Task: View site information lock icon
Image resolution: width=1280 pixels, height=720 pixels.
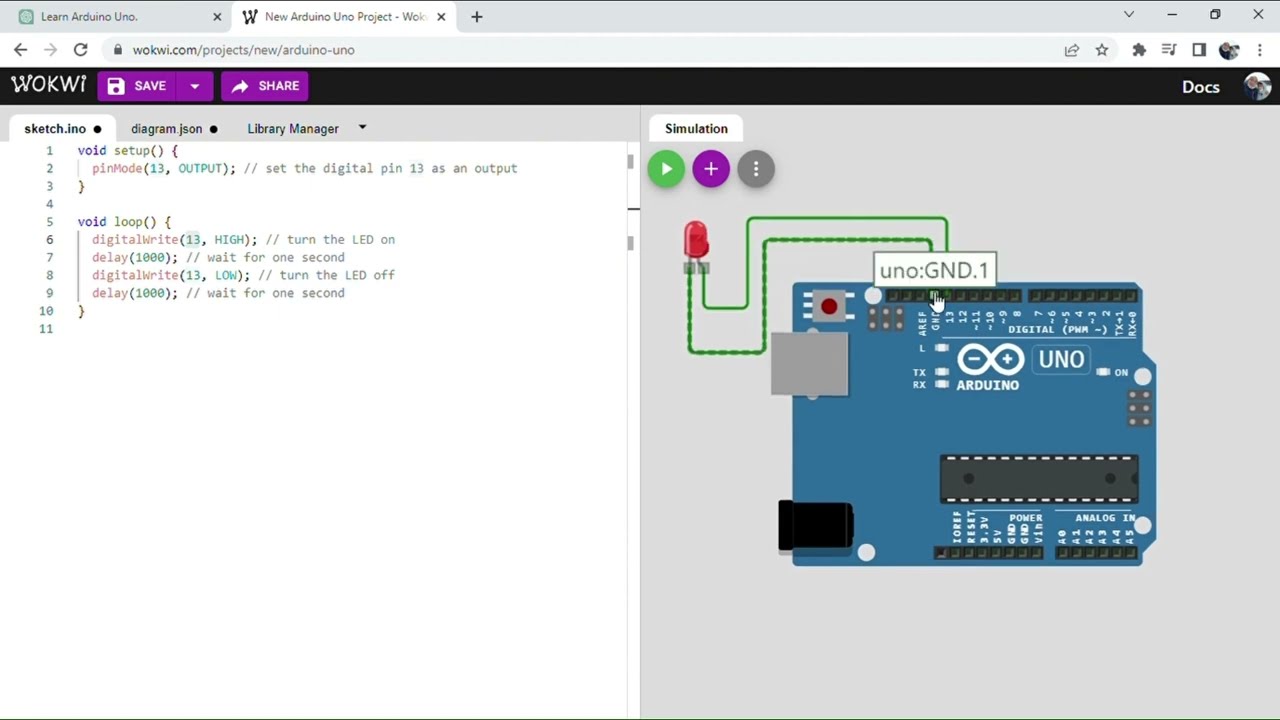Action: (x=118, y=50)
